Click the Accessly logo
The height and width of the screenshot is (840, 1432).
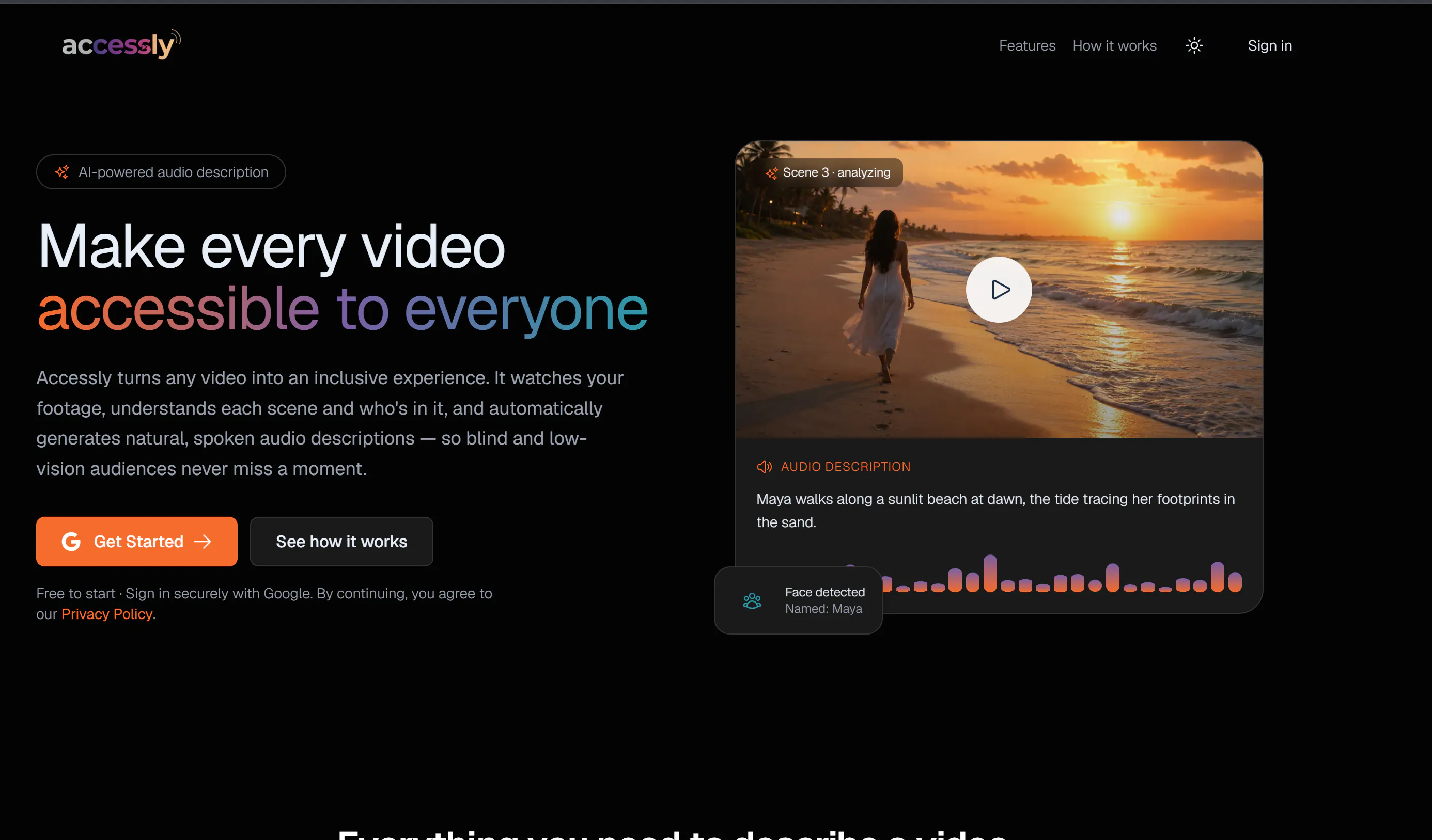click(x=121, y=45)
